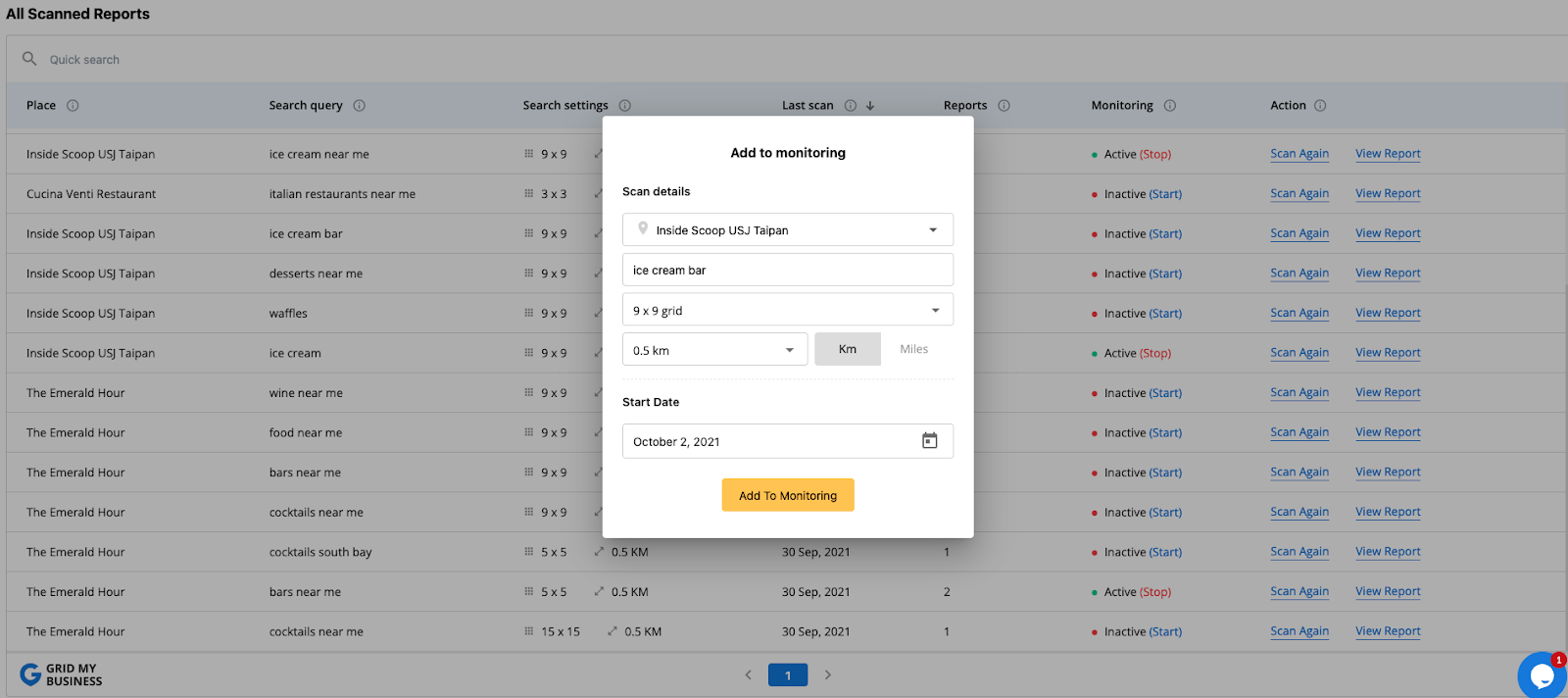This screenshot has width=1568, height=698.
Task: Start monitoring for wine near me
Action: coord(1165,393)
